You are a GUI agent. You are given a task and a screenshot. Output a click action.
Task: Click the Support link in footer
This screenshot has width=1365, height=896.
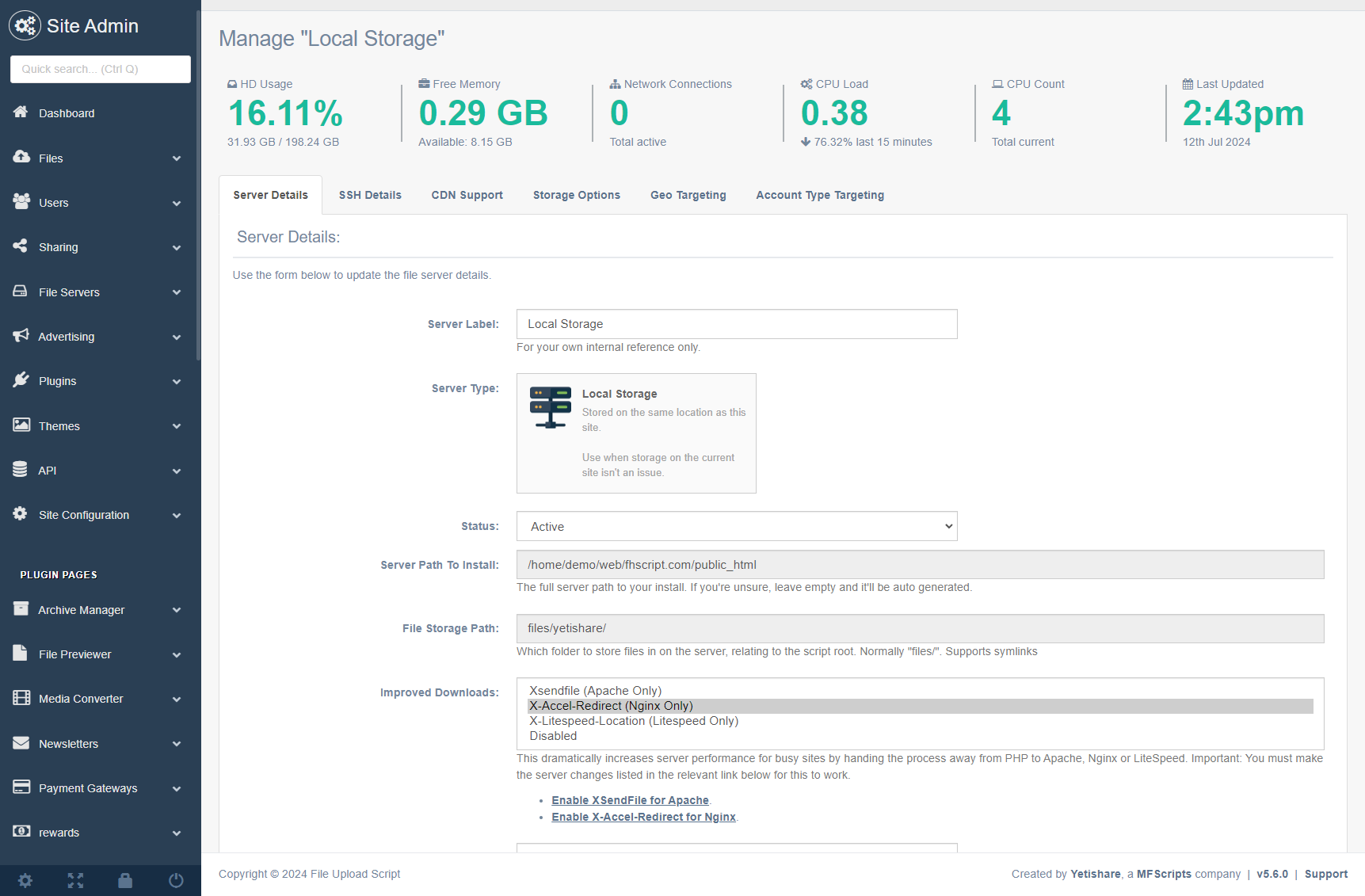[x=1325, y=874]
